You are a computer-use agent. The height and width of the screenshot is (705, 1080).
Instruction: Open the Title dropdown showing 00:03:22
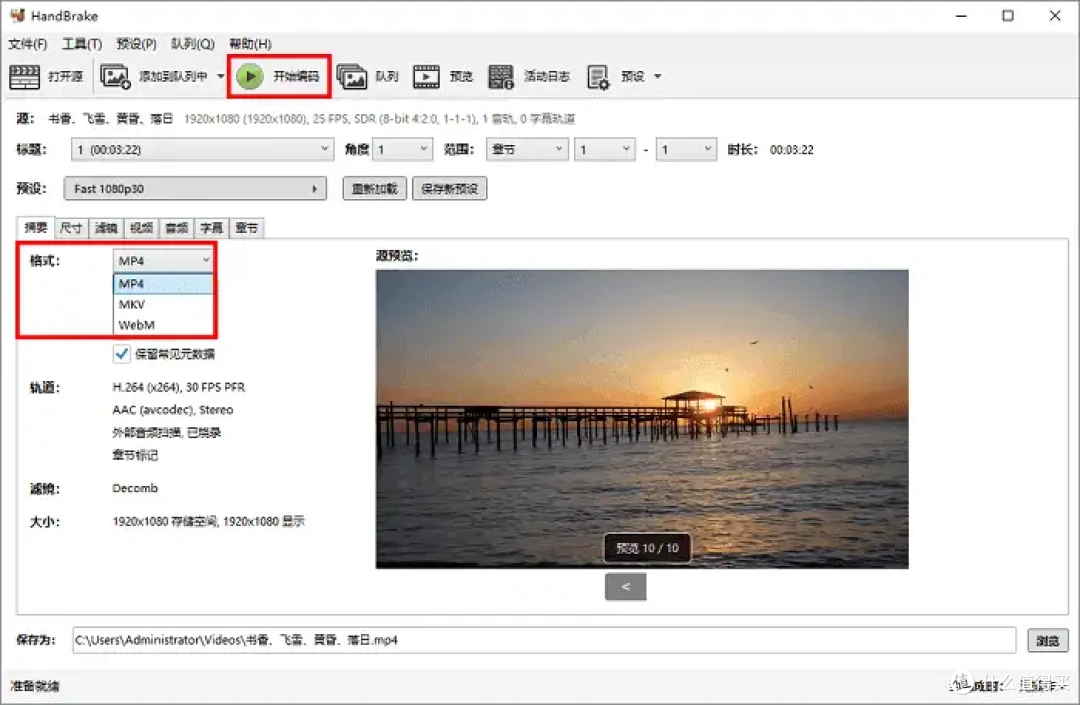coord(202,149)
